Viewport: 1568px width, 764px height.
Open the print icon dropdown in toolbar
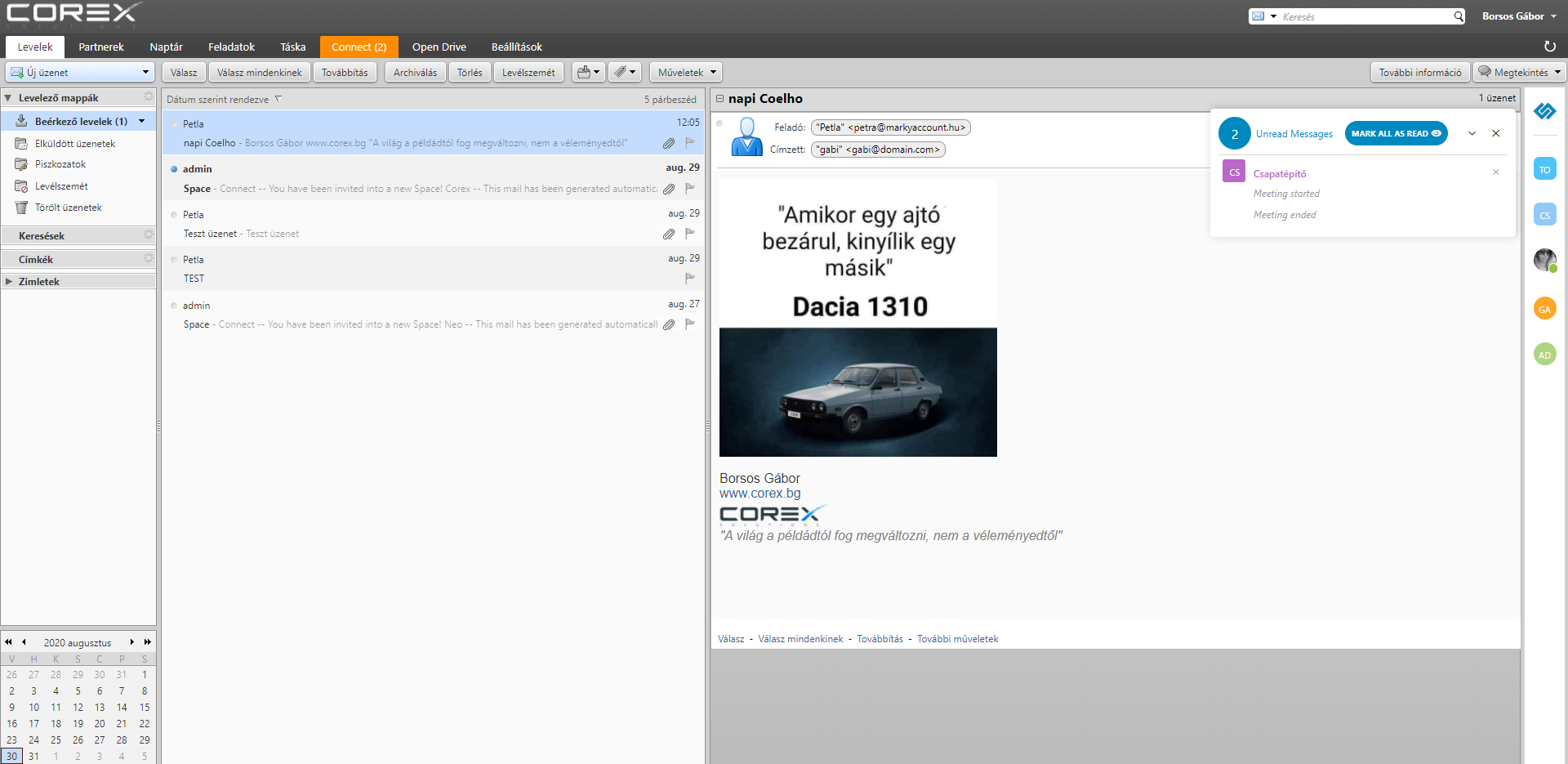point(588,72)
